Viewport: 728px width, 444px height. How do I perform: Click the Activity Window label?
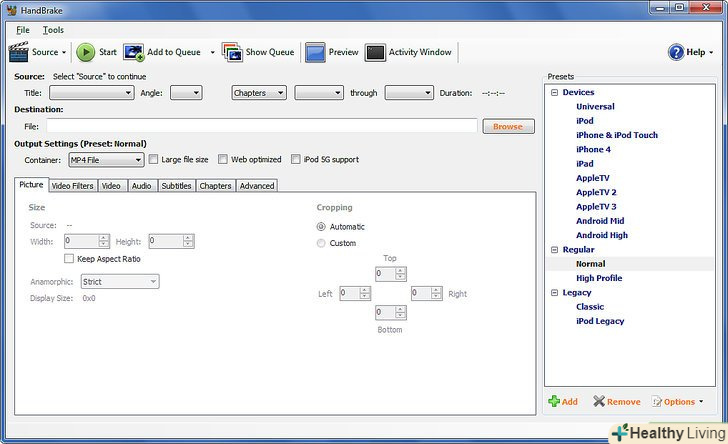tap(420, 52)
